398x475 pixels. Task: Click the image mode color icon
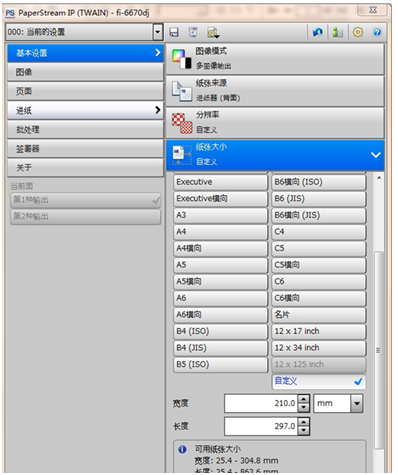pyautogui.click(x=182, y=59)
